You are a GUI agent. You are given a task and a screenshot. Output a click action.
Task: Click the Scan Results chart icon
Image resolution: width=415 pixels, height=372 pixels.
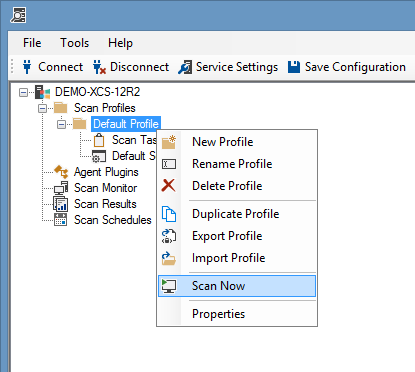[61, 204]
